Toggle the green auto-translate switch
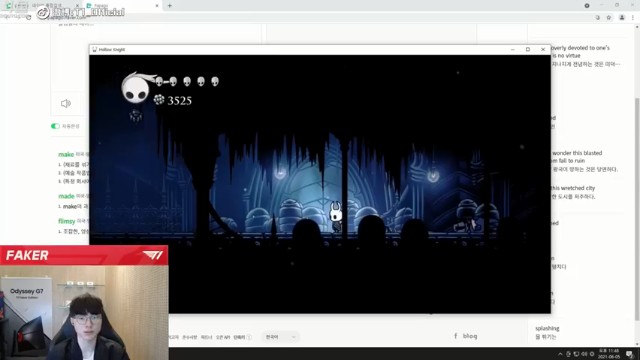Image resolution: width=640 pixels, height=360 pixels. (x=55, y=126)
